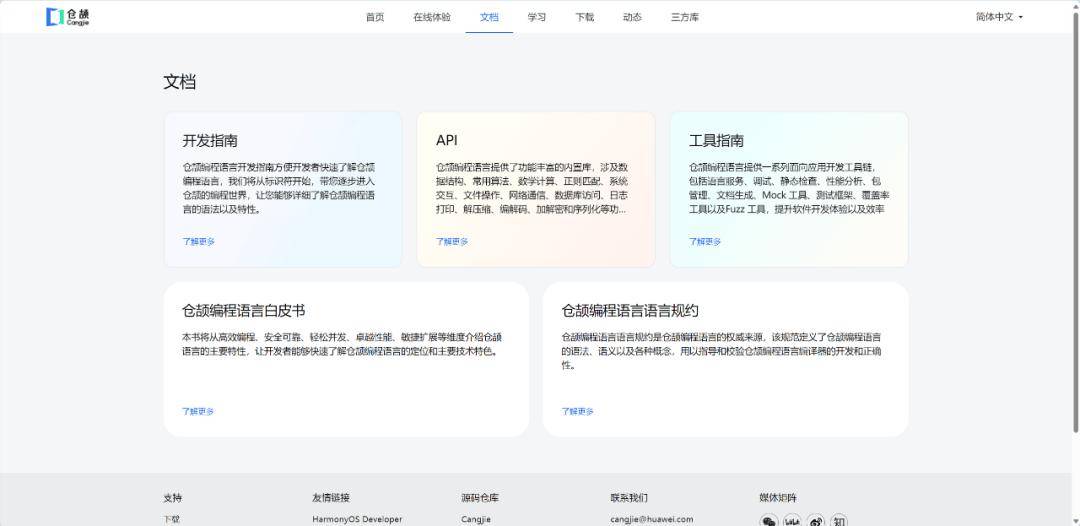Open the Cangjie source repository footer link
This screenshot has width=1080, height=526.
pos(476,520)
